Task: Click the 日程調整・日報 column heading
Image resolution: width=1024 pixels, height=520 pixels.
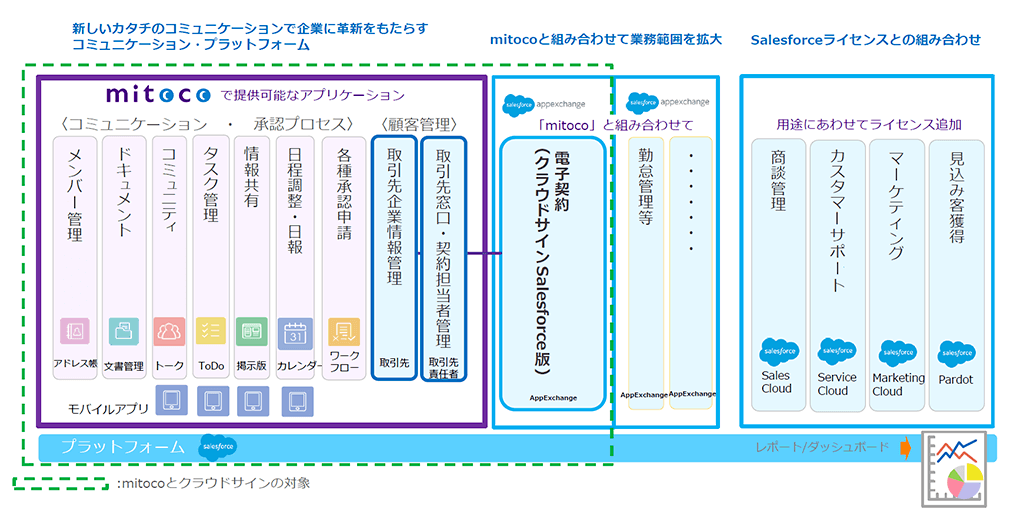Action: [295, 200]
